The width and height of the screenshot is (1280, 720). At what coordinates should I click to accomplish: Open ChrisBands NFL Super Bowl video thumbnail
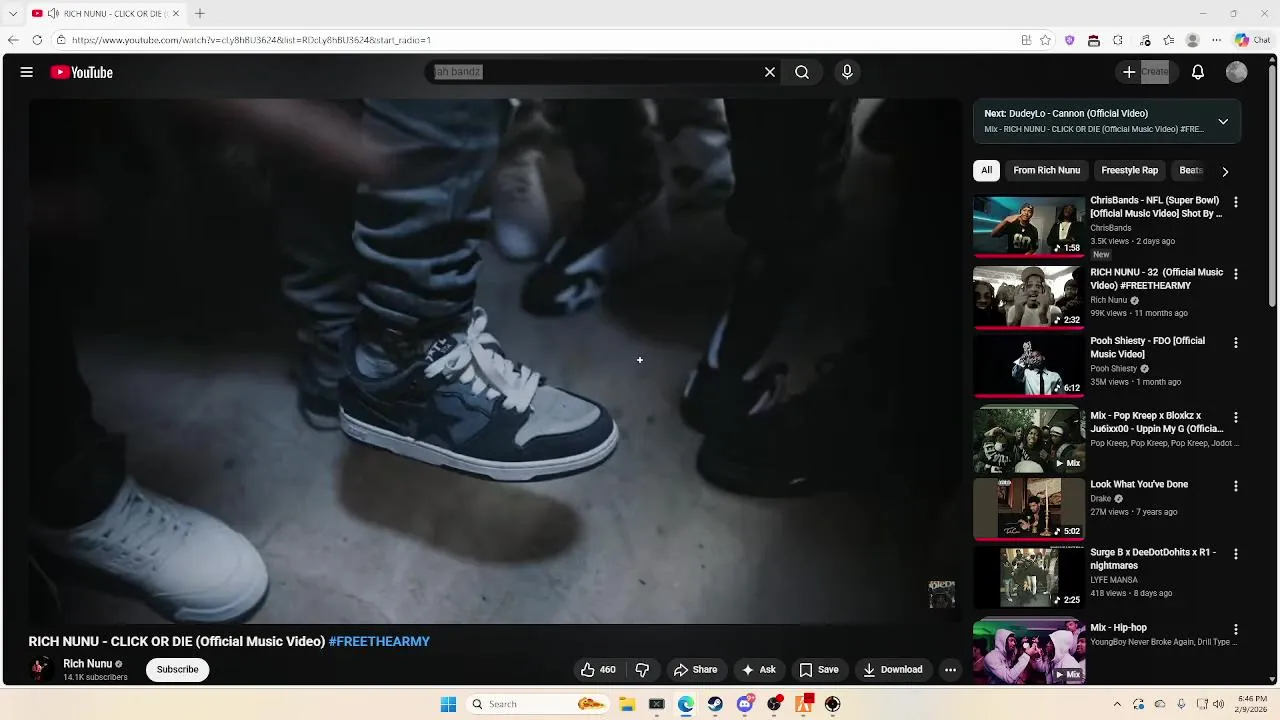pyautogui.click(x=1029, y=225)
